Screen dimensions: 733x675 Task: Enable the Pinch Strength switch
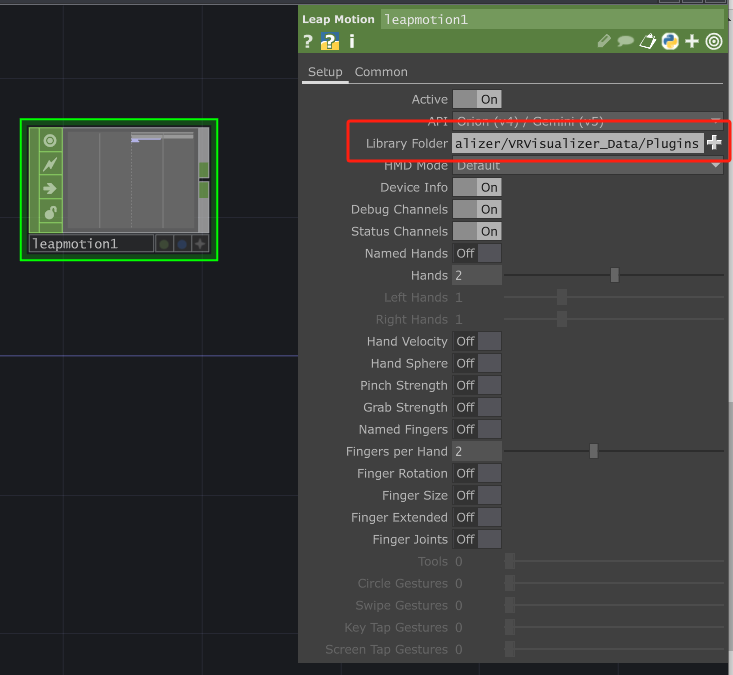477,385
